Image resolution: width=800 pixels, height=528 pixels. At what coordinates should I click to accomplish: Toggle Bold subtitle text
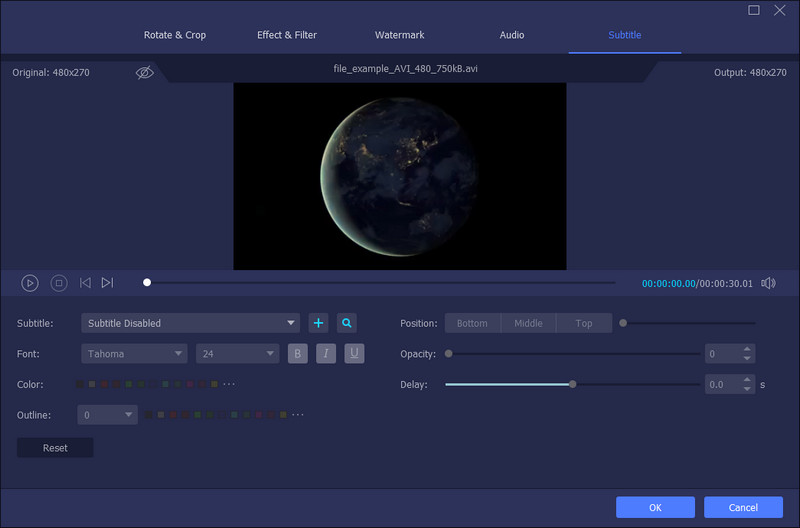click(297, 353)
